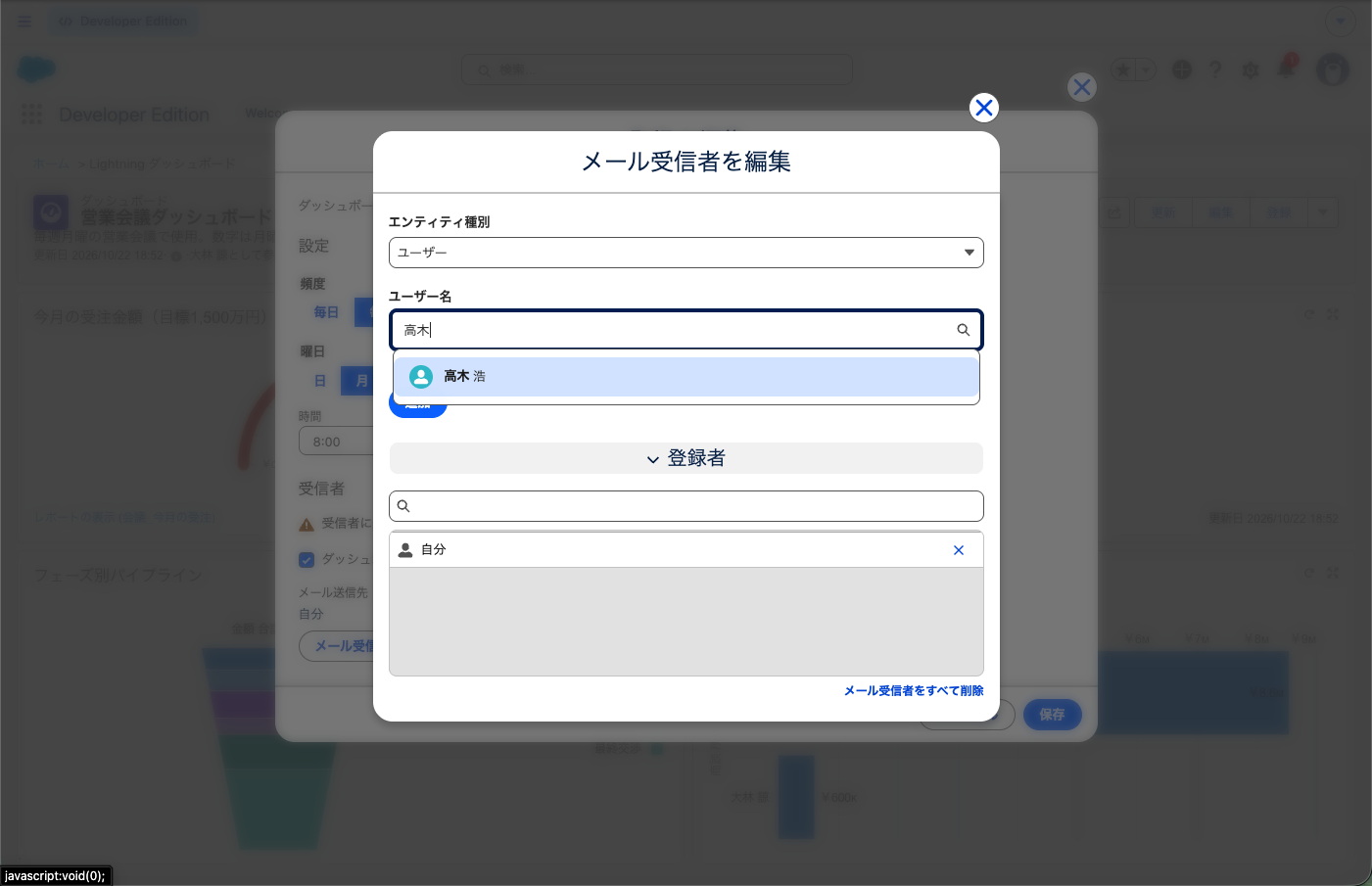Open the favorites list dropdown arrow
The height and width of the screenshot is (886, 1372).
pos(1147,70)
